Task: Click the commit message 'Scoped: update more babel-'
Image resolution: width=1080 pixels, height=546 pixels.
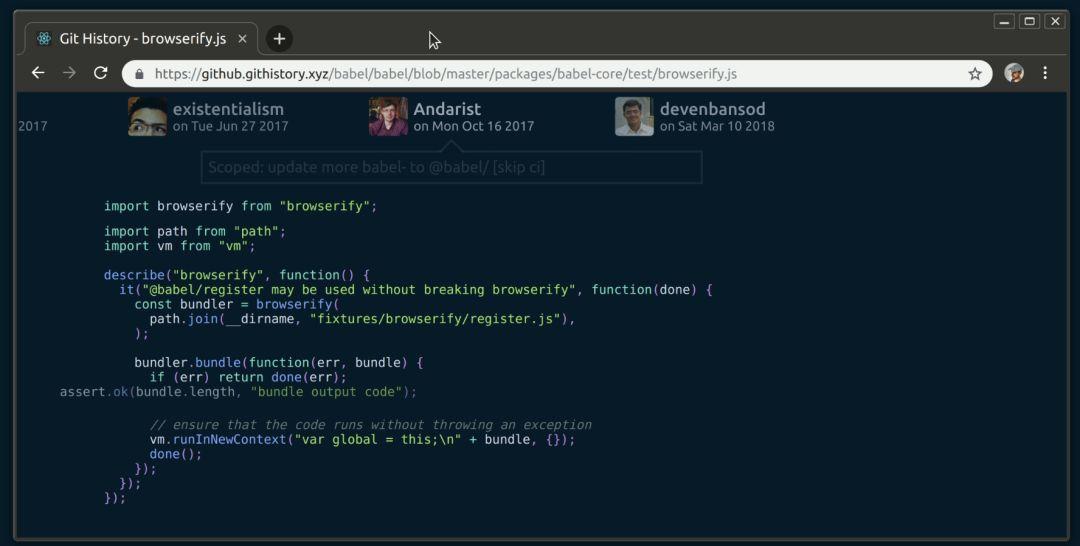Action: coord(451,167)
